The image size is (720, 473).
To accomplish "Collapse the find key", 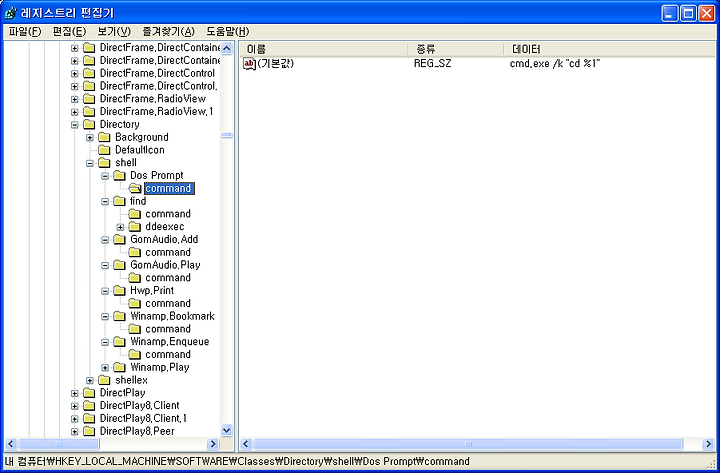I will point(105,202).
